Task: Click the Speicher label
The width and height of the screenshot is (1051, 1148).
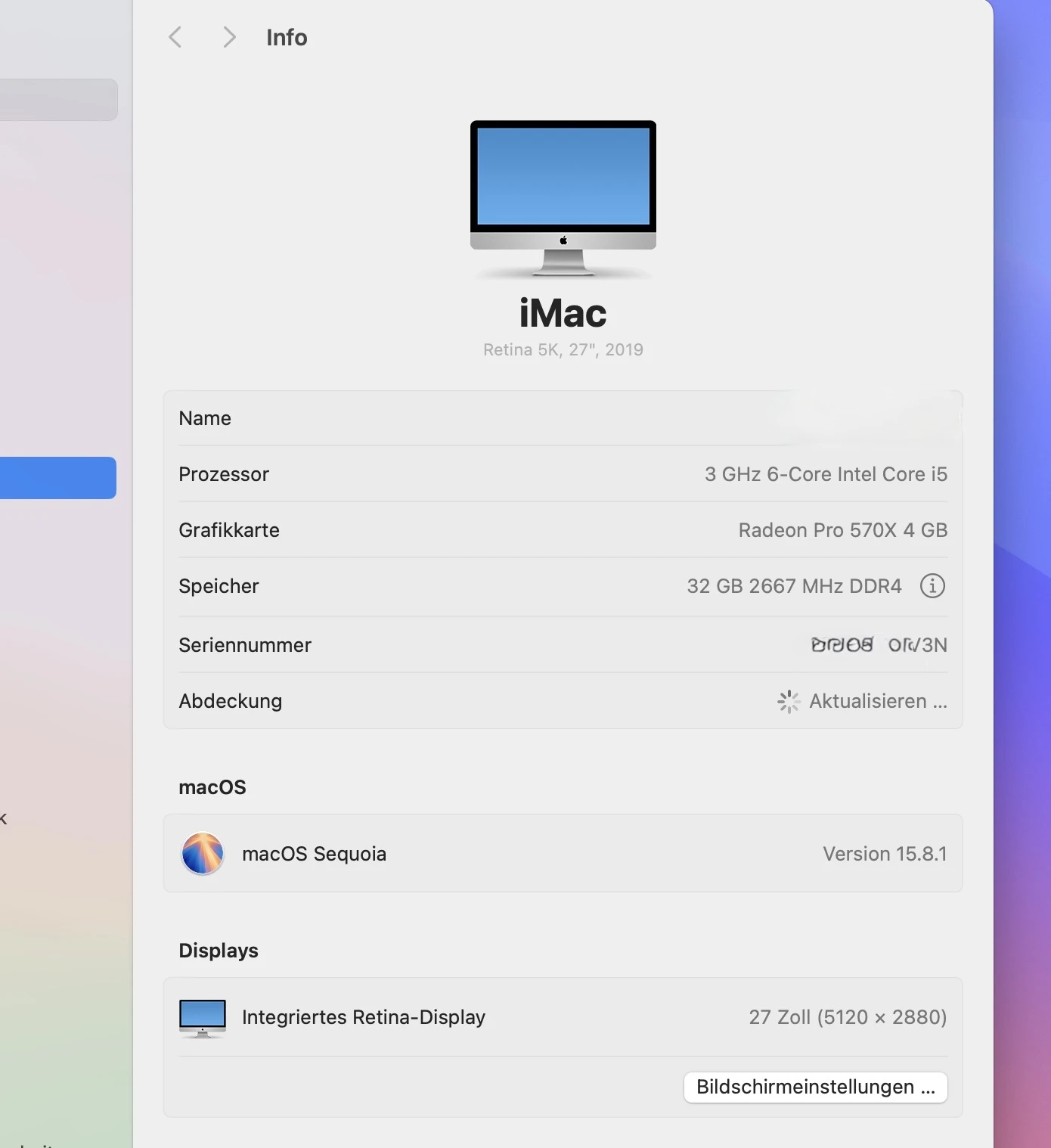Action: point(219,586)
